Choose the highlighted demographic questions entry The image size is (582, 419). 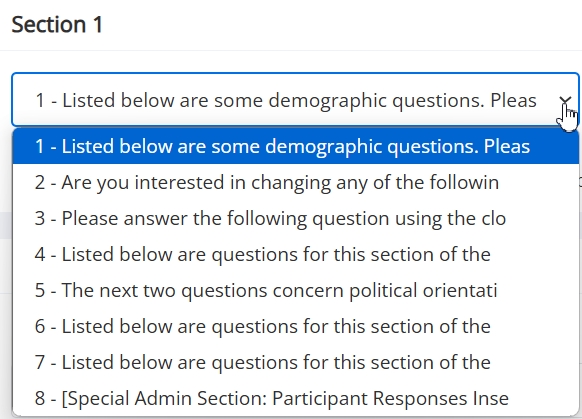295,146
